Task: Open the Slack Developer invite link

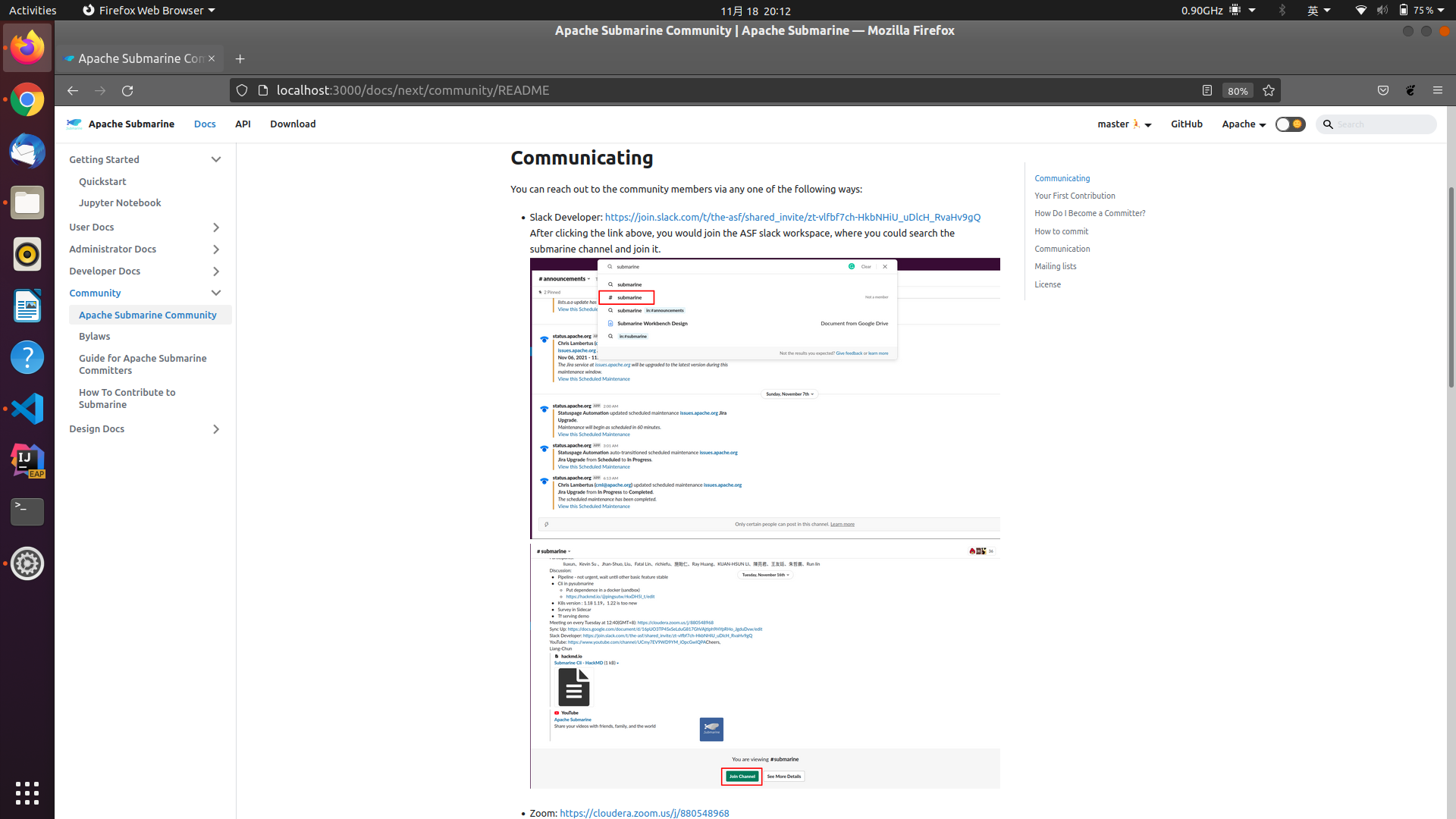Action: coord(792,218)
